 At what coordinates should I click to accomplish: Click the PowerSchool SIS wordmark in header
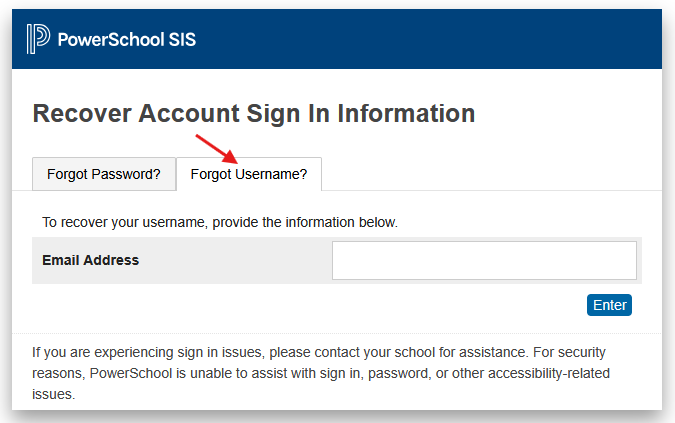point(127,40)
